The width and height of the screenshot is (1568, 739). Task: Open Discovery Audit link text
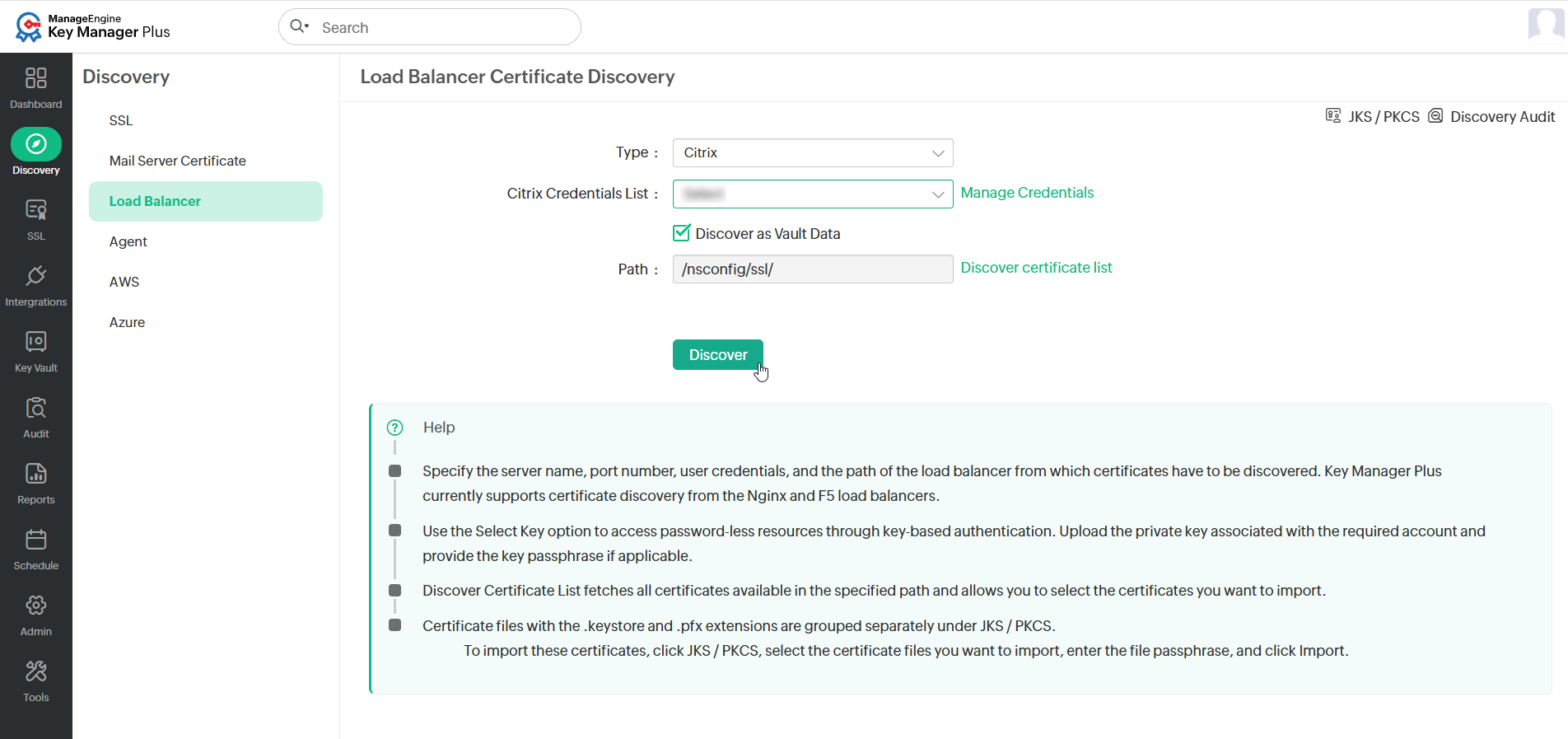pos(1502,117)
